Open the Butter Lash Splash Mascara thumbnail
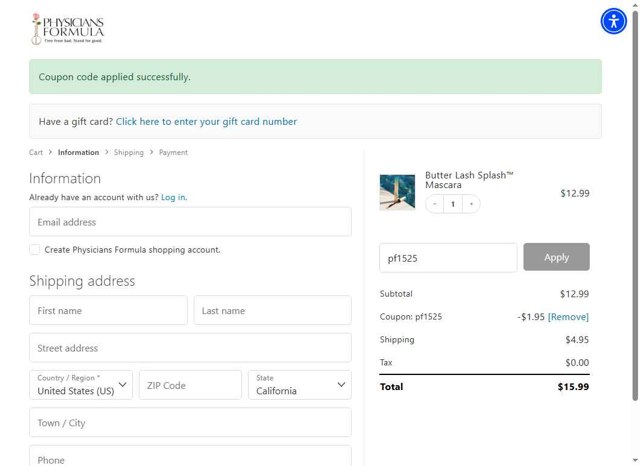The height and width of the screenshot is (466, 640). [x=397, y=192]
